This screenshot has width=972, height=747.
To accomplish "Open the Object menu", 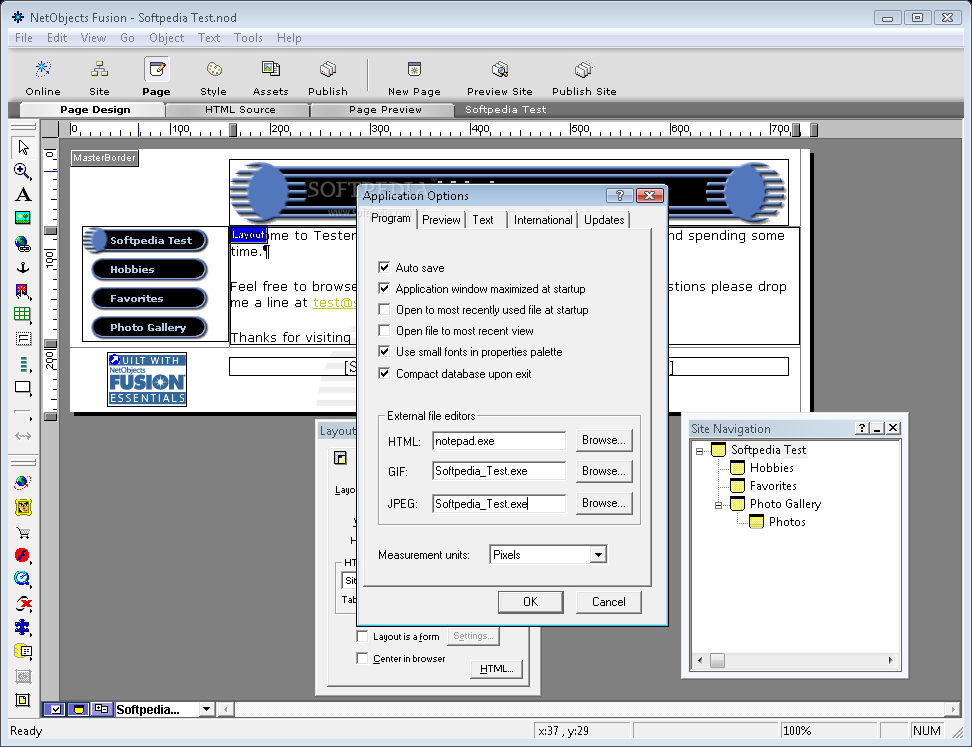I will click(166, 38).
